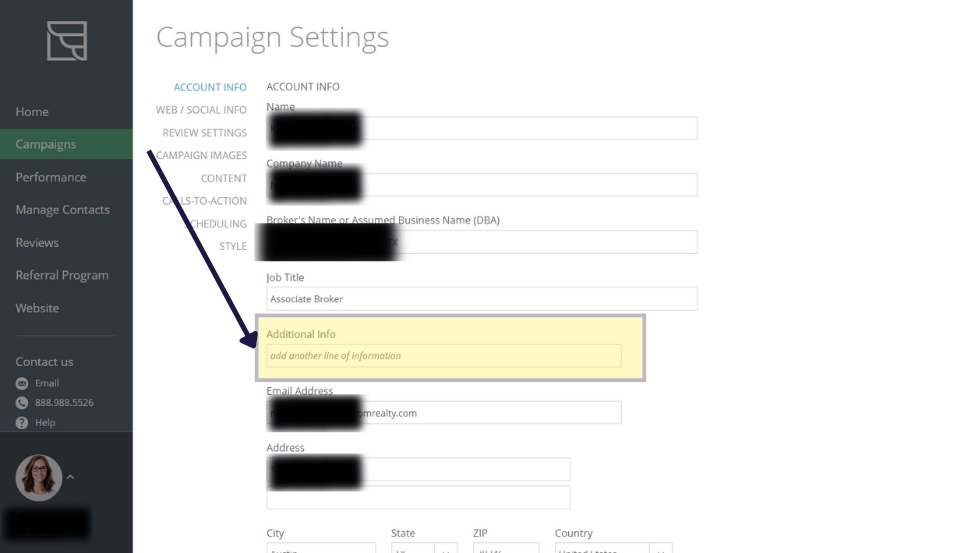Click the phone icon beside 888.988.5526
The image size is (967, 553).
click(x=22, y=403)
